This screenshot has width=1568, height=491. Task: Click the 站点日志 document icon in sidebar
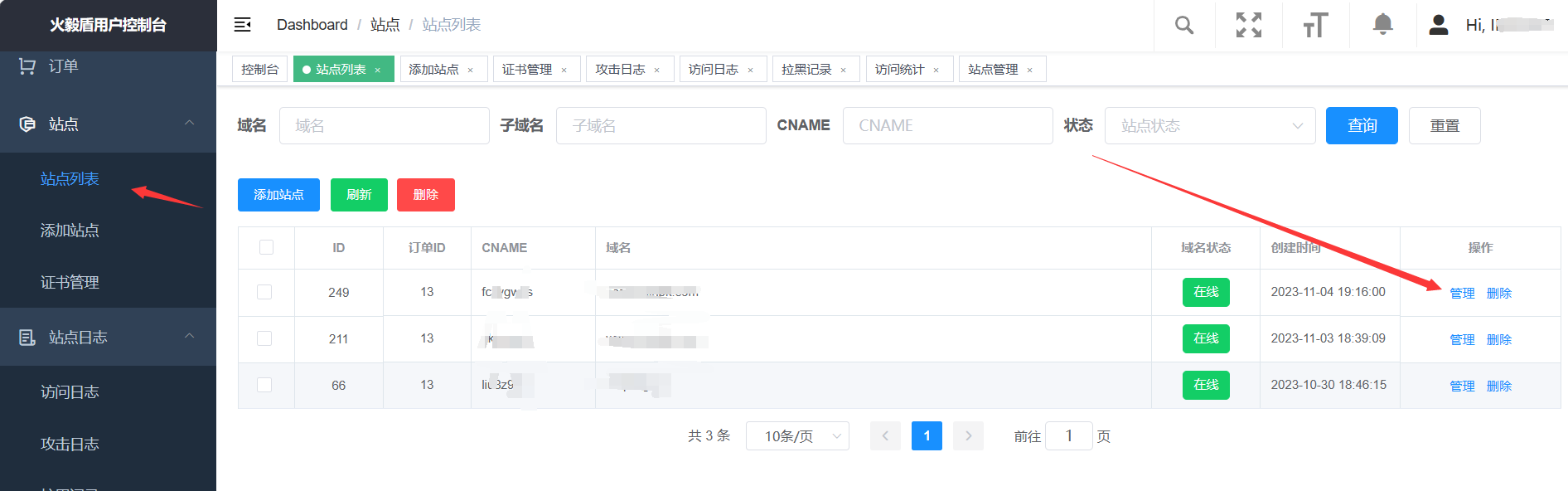[27, 338]
